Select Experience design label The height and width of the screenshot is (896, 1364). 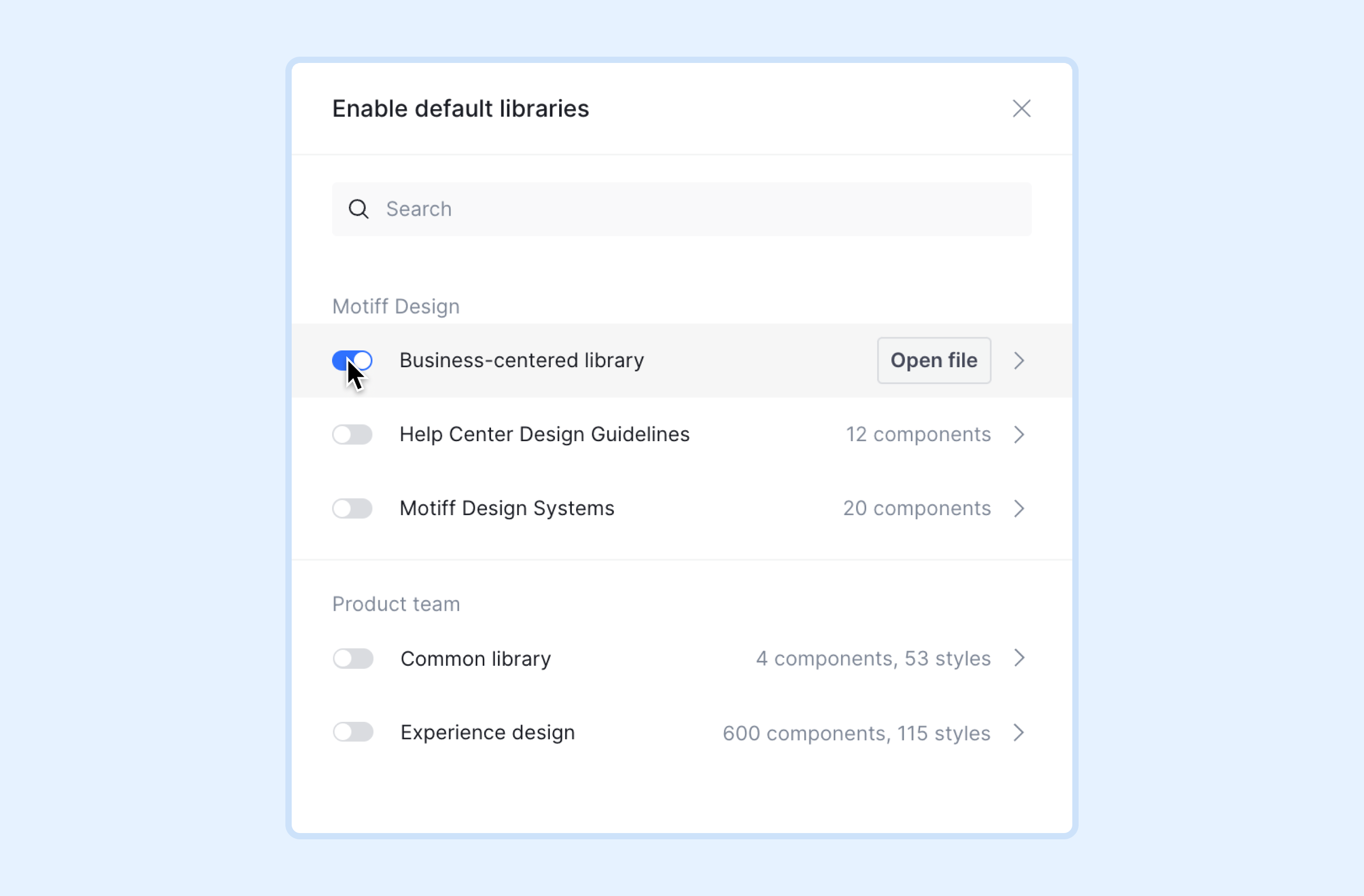point(488,733)
